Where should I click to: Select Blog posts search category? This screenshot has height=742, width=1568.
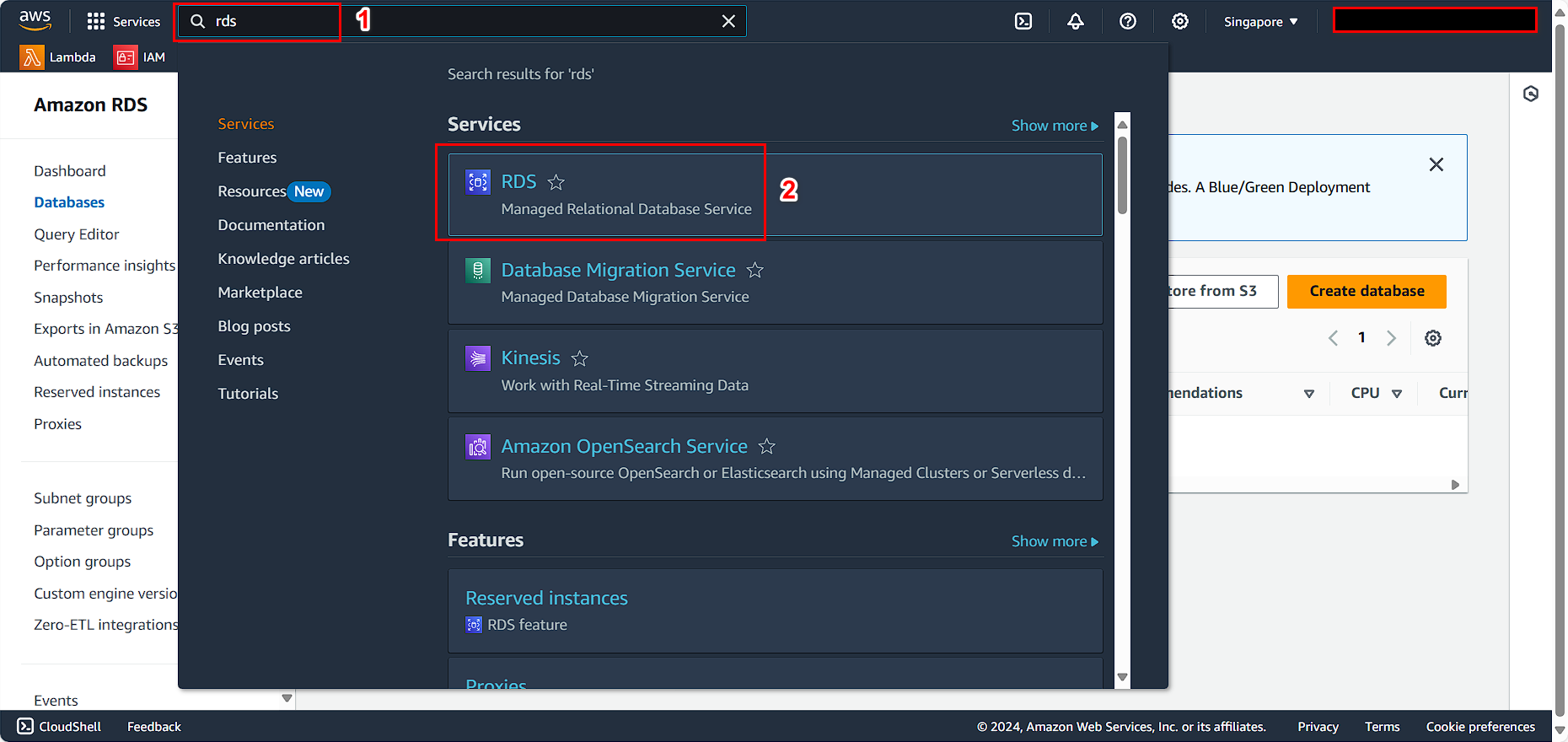tap(254, 326)
